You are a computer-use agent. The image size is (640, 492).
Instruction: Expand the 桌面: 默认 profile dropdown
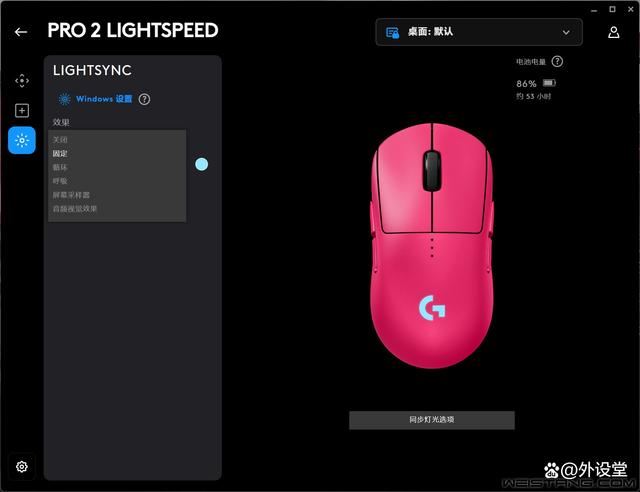point(479,32)
